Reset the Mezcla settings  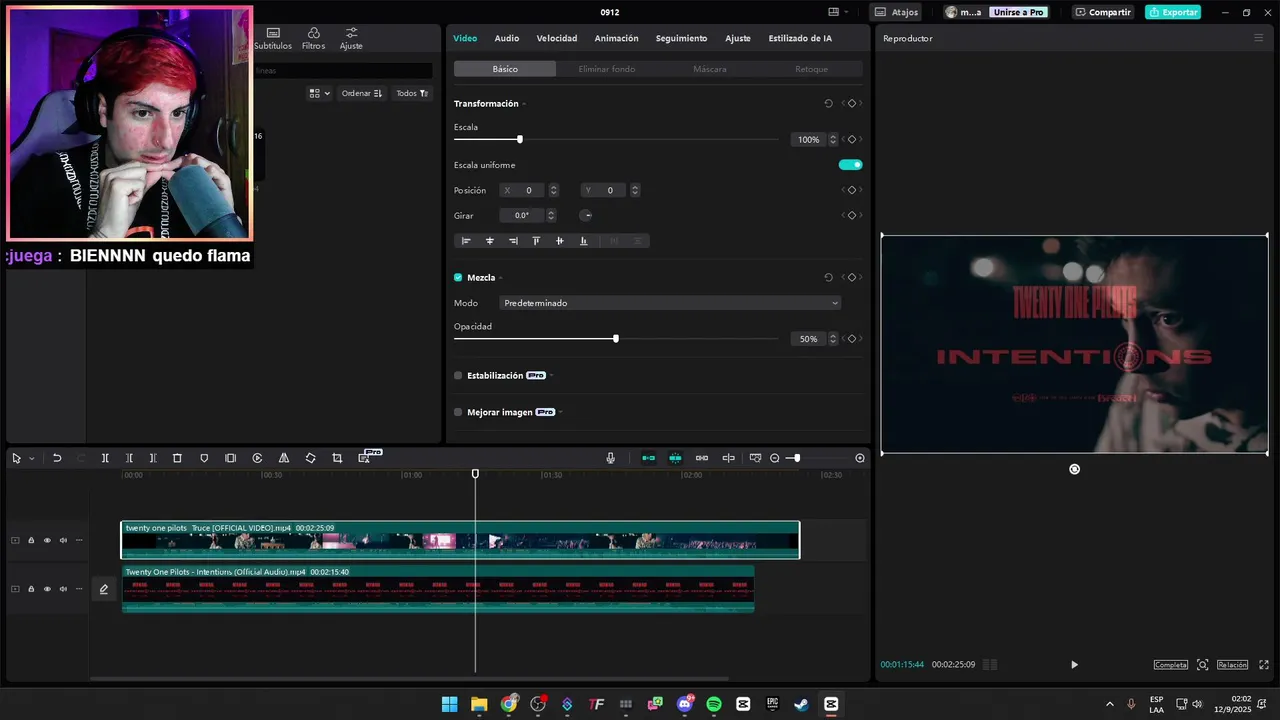pos(828,277)
